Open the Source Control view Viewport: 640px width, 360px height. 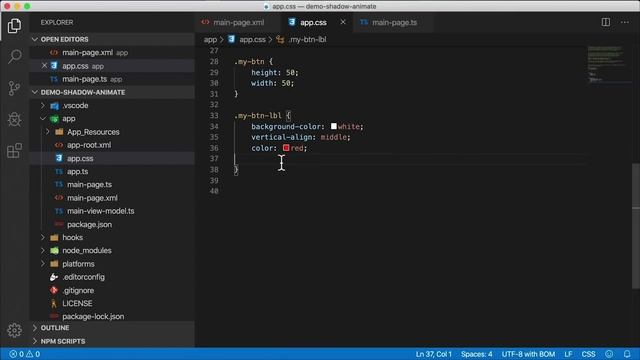click(x=14, y=88)
